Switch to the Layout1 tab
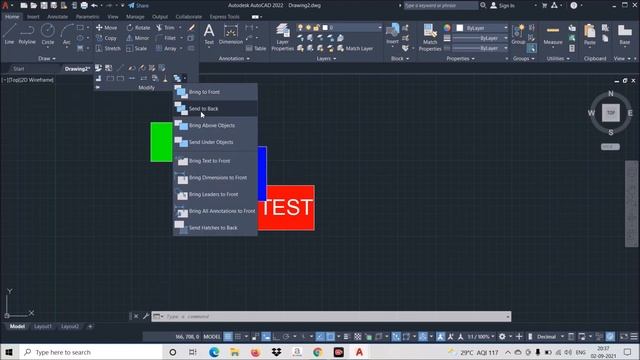The height and width of the screenshot is (360, 640). click(x=43, y=327)
